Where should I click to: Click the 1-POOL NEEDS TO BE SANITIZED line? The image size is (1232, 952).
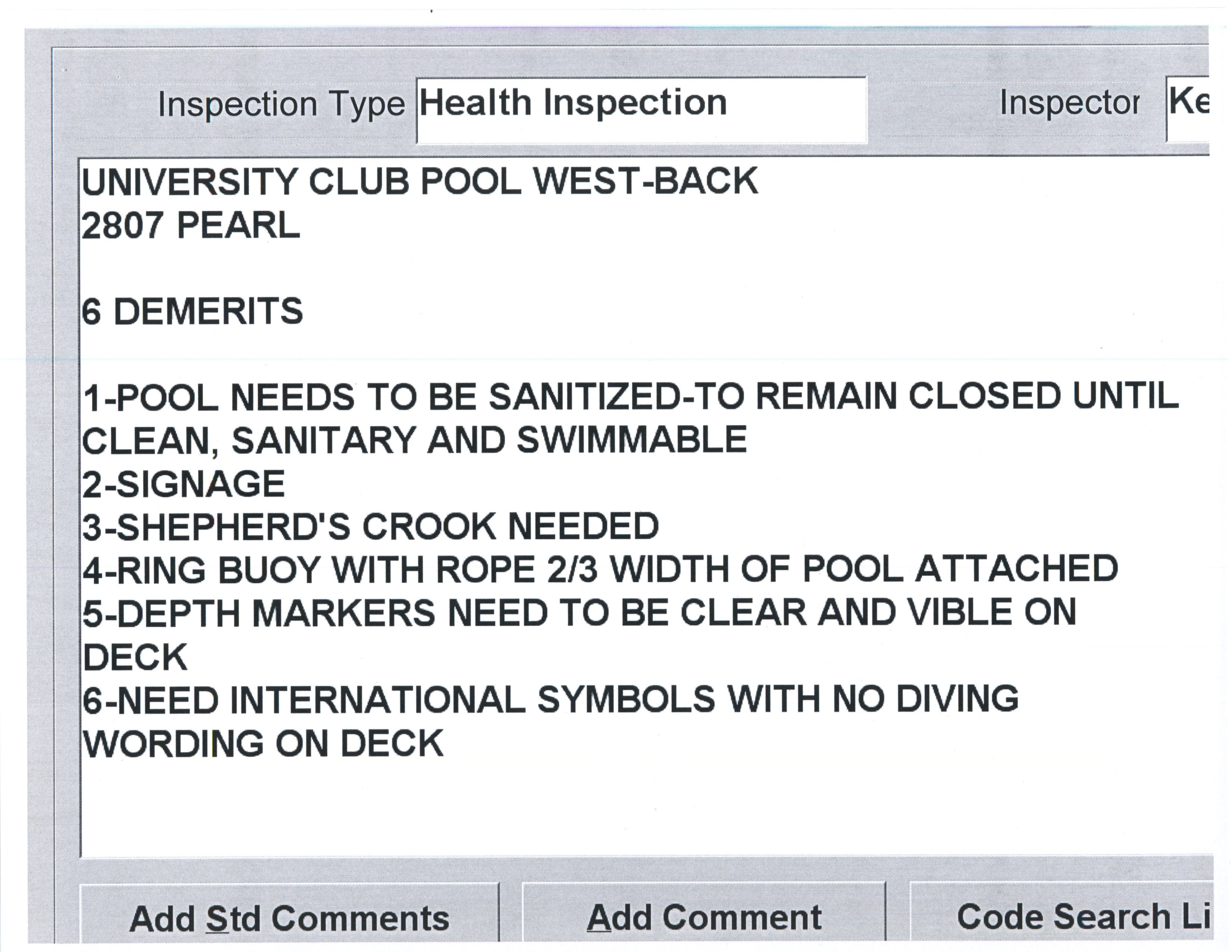[x=630, y=397]
